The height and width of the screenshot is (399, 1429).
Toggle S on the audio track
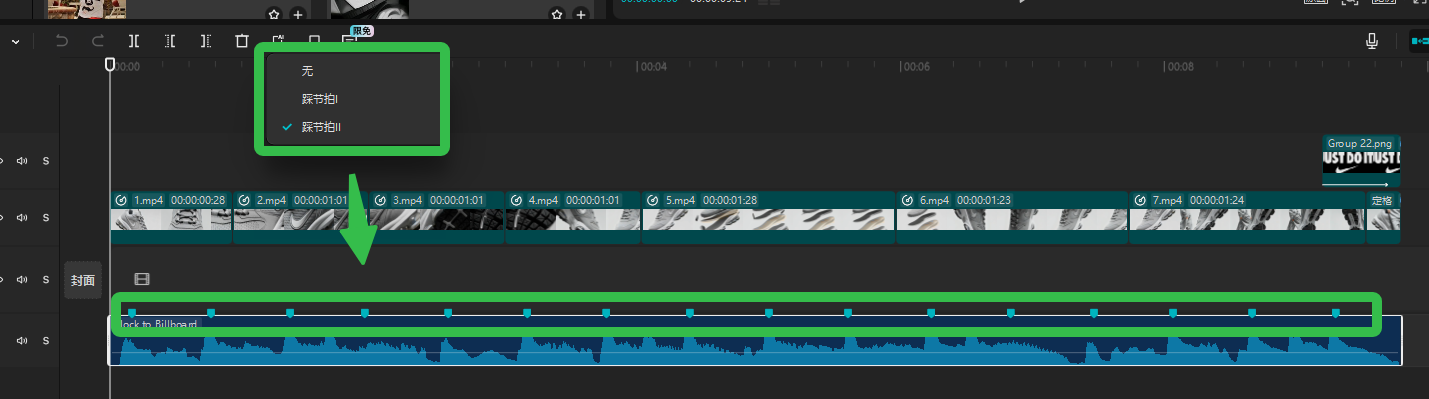point(46,341)
